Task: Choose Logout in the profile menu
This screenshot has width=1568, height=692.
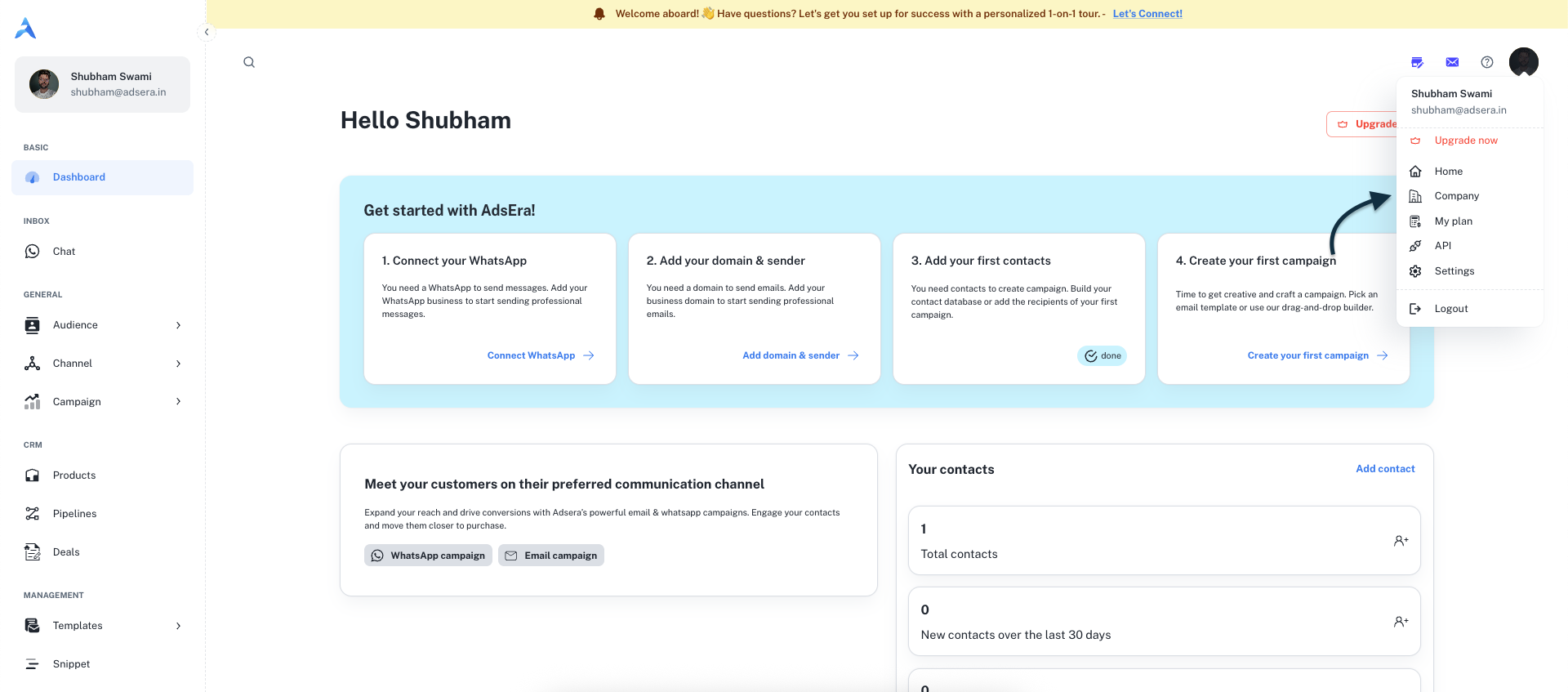Action: coord(1450,309)
